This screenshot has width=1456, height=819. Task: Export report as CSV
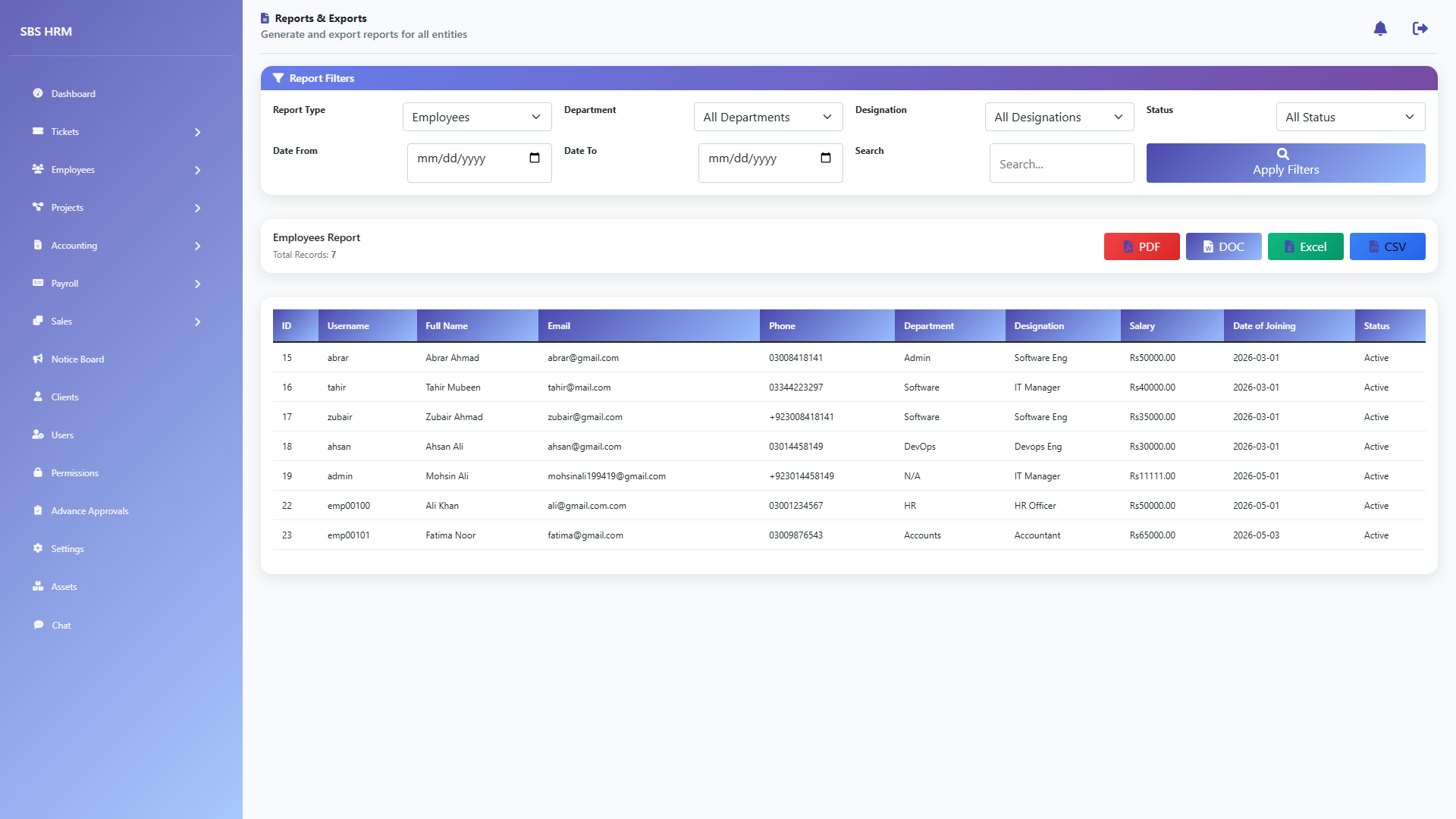(1387, 246)
